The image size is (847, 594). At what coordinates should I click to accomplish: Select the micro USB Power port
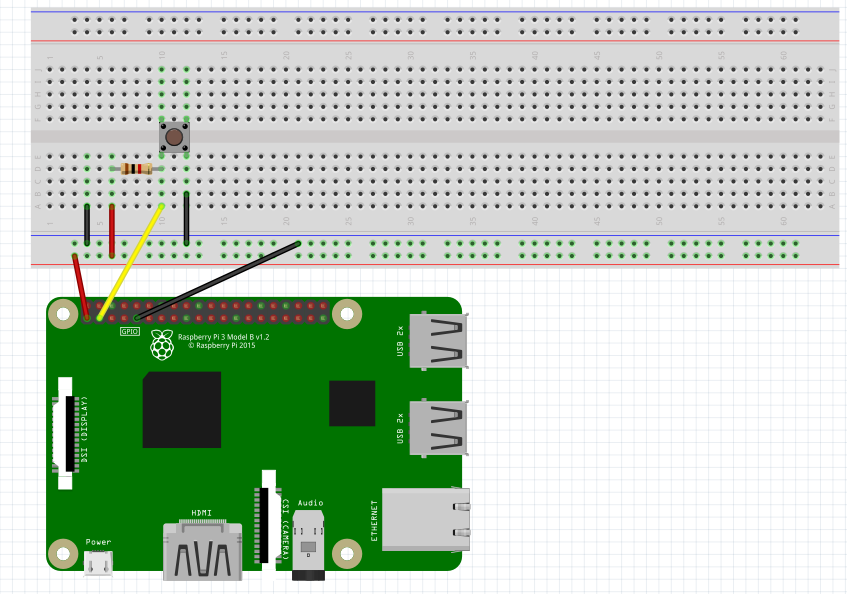(x=98, y=564)
